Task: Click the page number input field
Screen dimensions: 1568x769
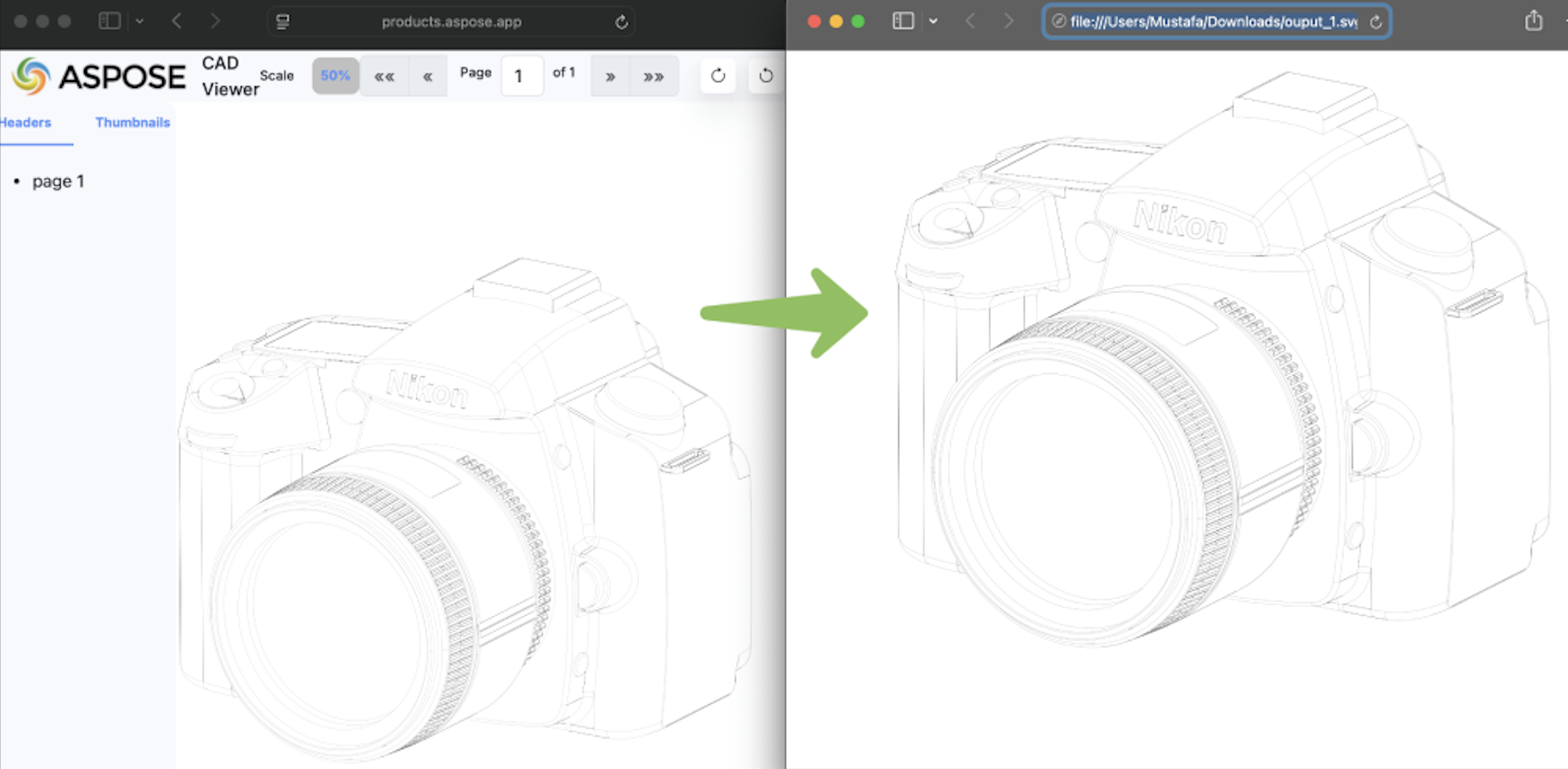Action: coord(521,77)
